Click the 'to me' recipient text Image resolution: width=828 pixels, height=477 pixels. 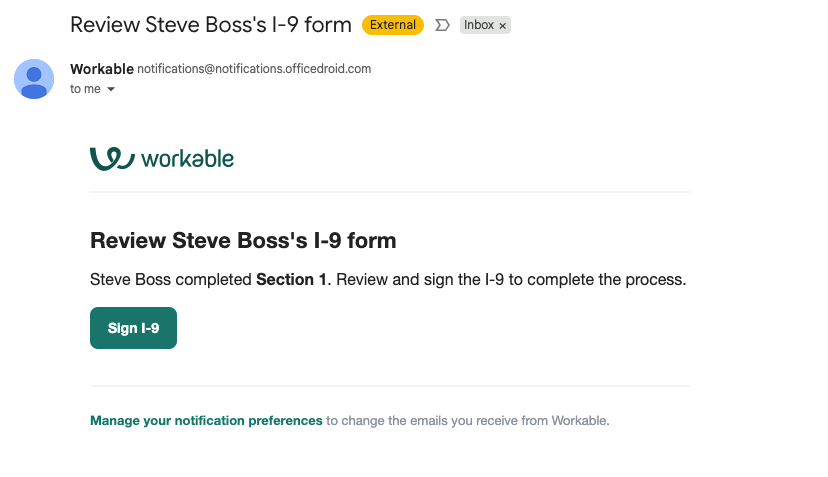tap(85, 89)
